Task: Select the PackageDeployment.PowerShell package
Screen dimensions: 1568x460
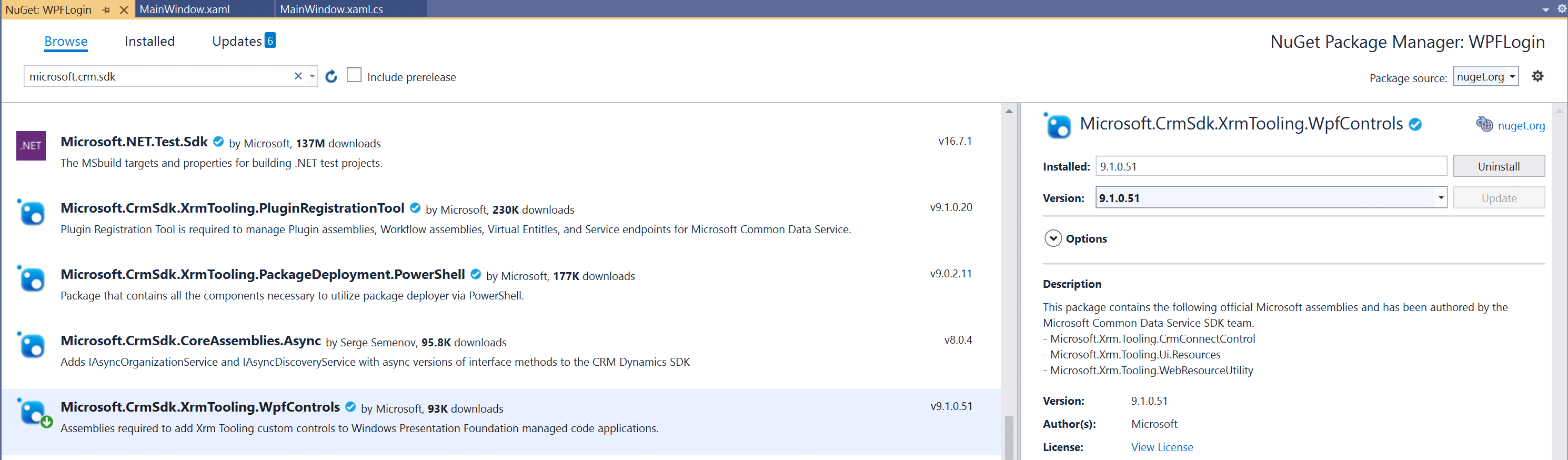Action: coord(263,275)
